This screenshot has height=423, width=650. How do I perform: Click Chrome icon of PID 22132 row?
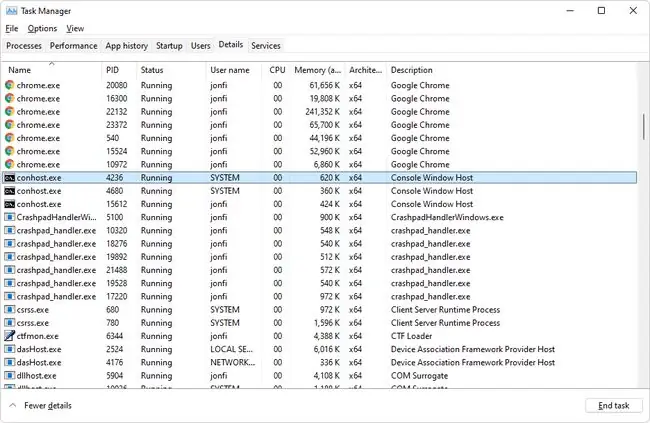click(10, 112)
